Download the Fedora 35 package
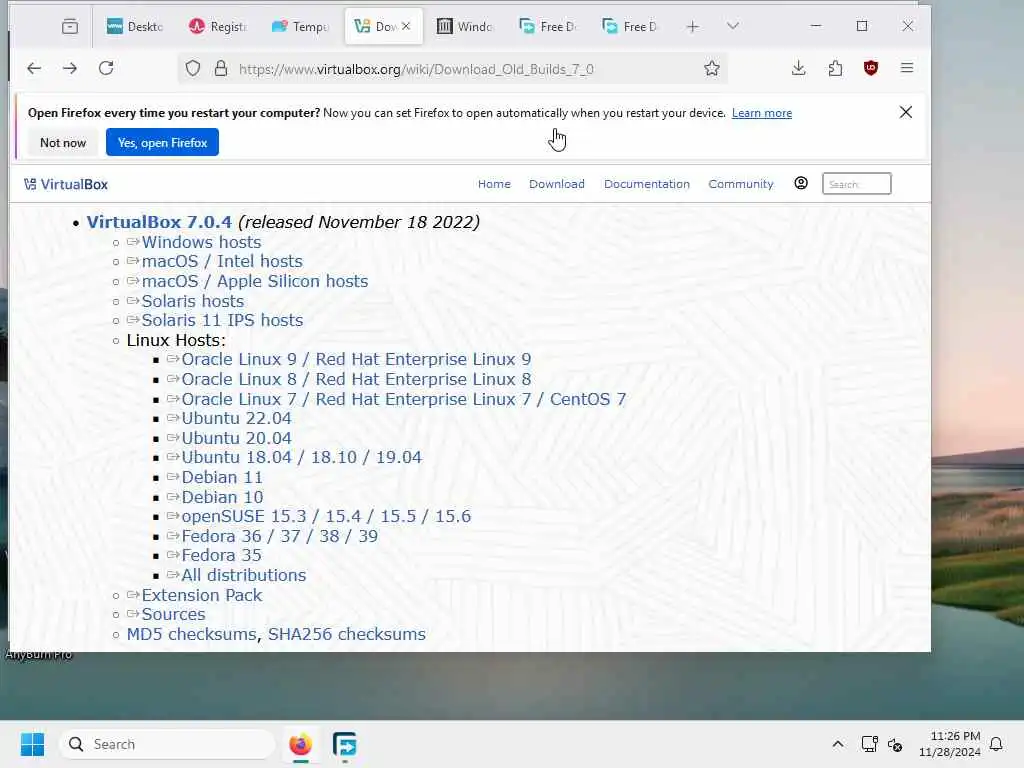The image size is (1024, 768). (221, 555)
